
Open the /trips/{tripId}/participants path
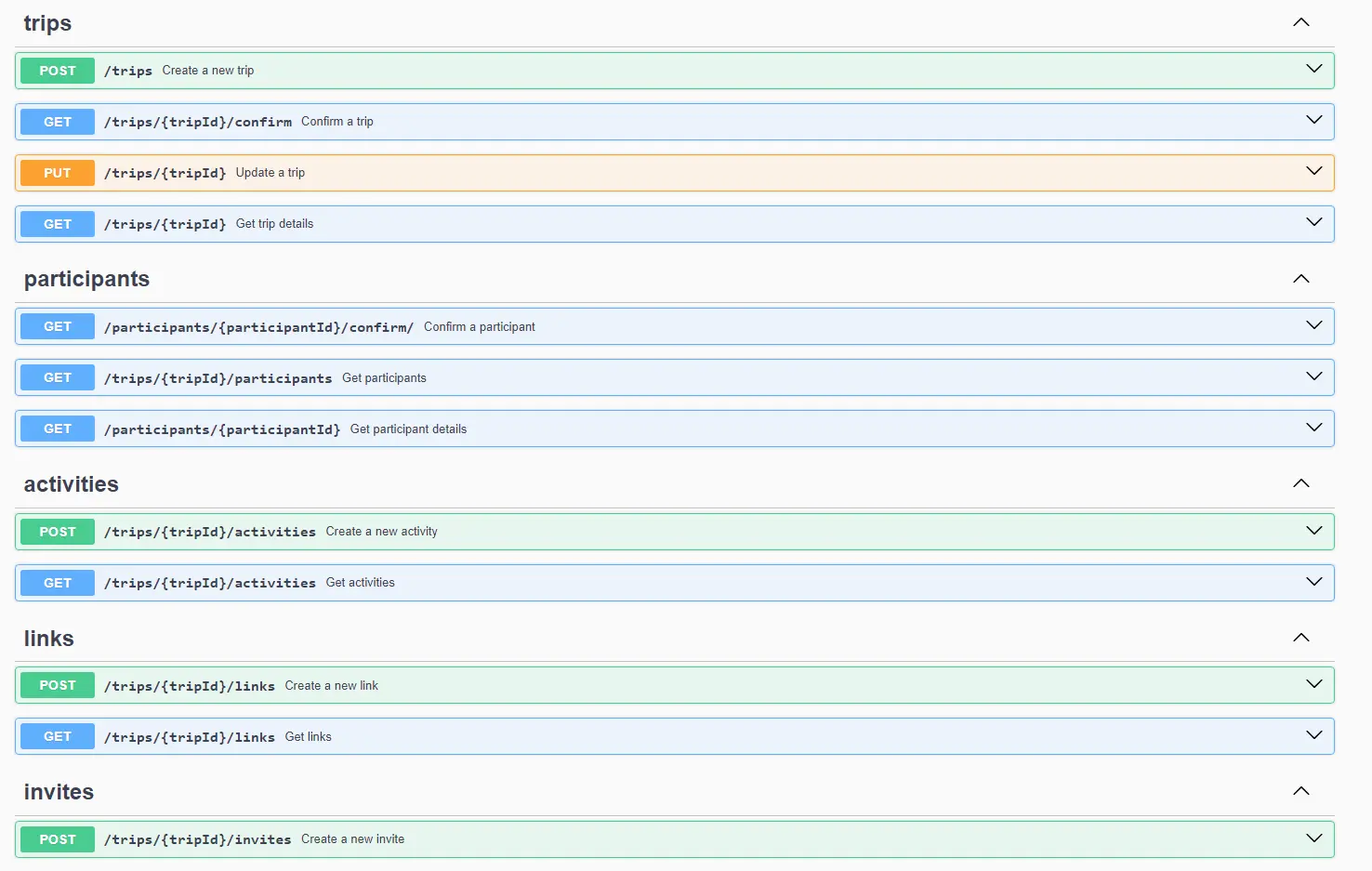tap(218, 378)
